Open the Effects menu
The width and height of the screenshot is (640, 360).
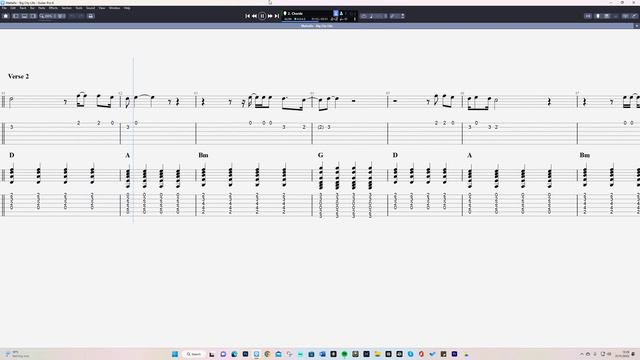(53, 8)
